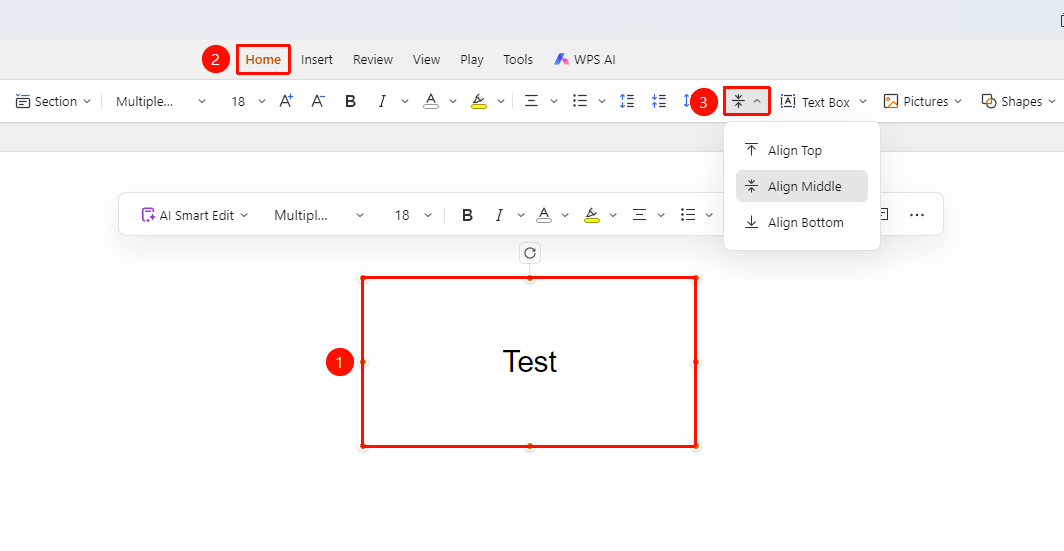The image size is (1064, 551).
Task: Click the floating toolbar alignment icon
Action: click(x=639, y=215)
